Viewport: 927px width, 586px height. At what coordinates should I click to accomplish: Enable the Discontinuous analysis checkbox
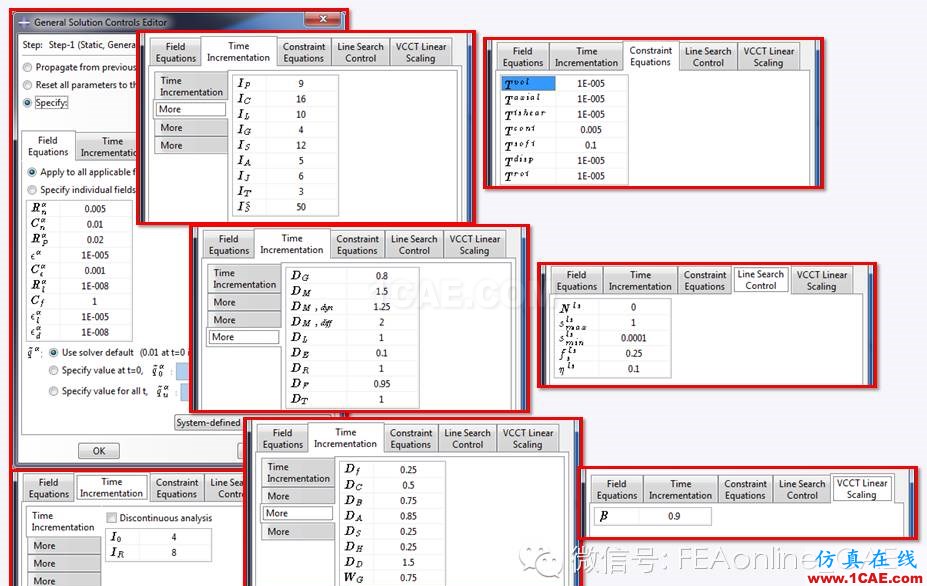tap(111, 518)
